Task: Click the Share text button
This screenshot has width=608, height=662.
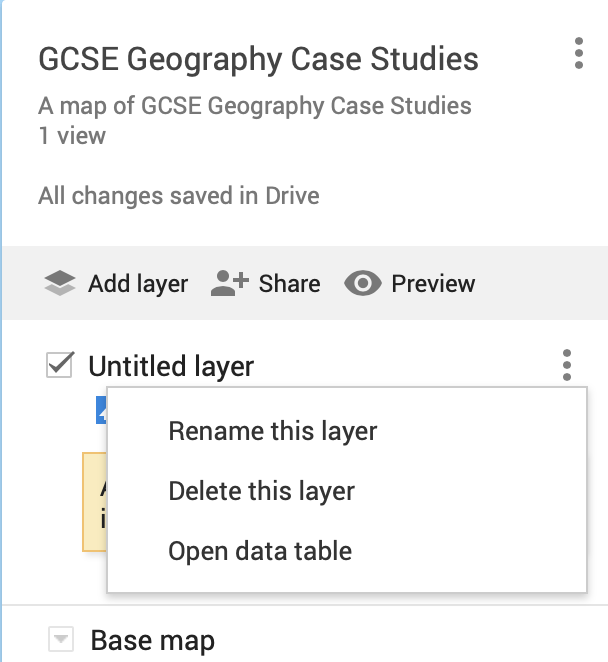Action: point(289,284)
